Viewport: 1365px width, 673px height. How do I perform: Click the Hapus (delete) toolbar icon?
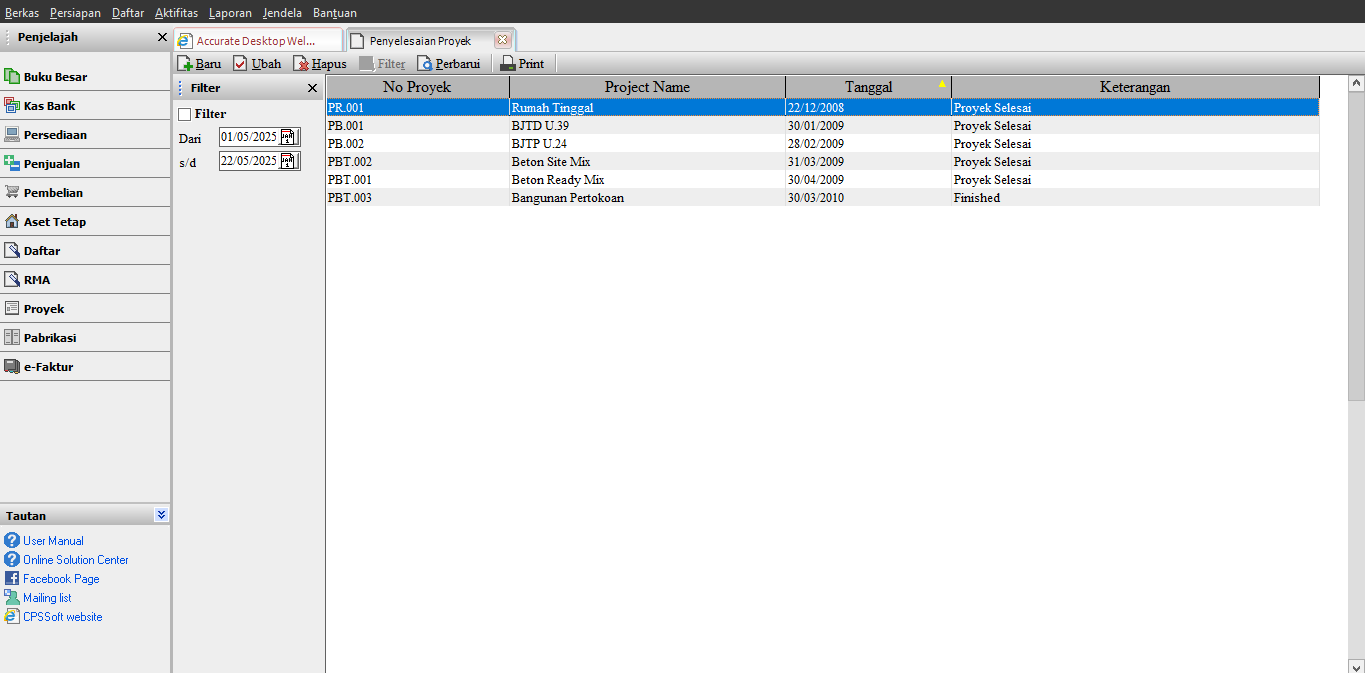(301, 64)
